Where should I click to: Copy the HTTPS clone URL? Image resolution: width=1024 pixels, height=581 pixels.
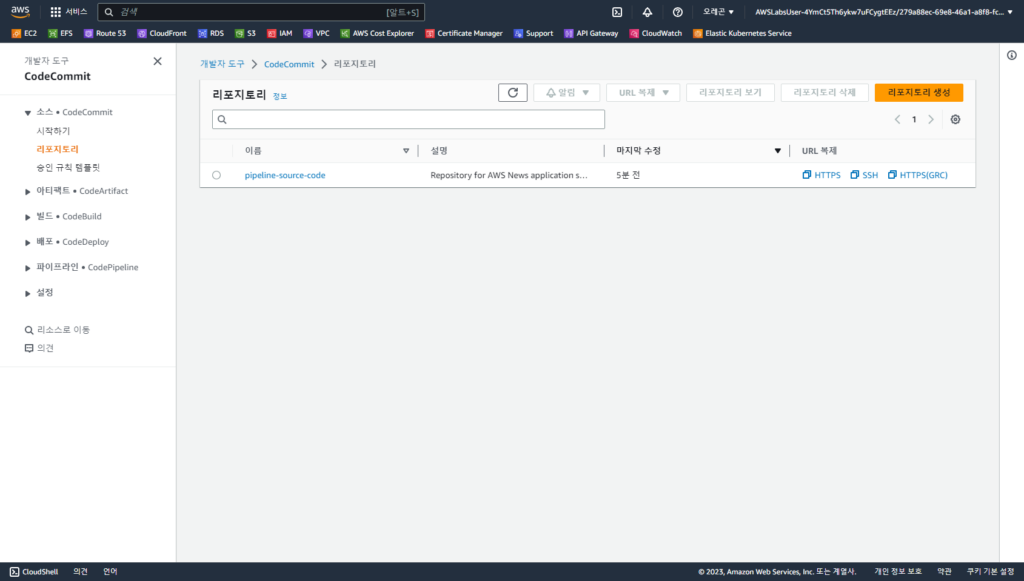pos(822,175)
